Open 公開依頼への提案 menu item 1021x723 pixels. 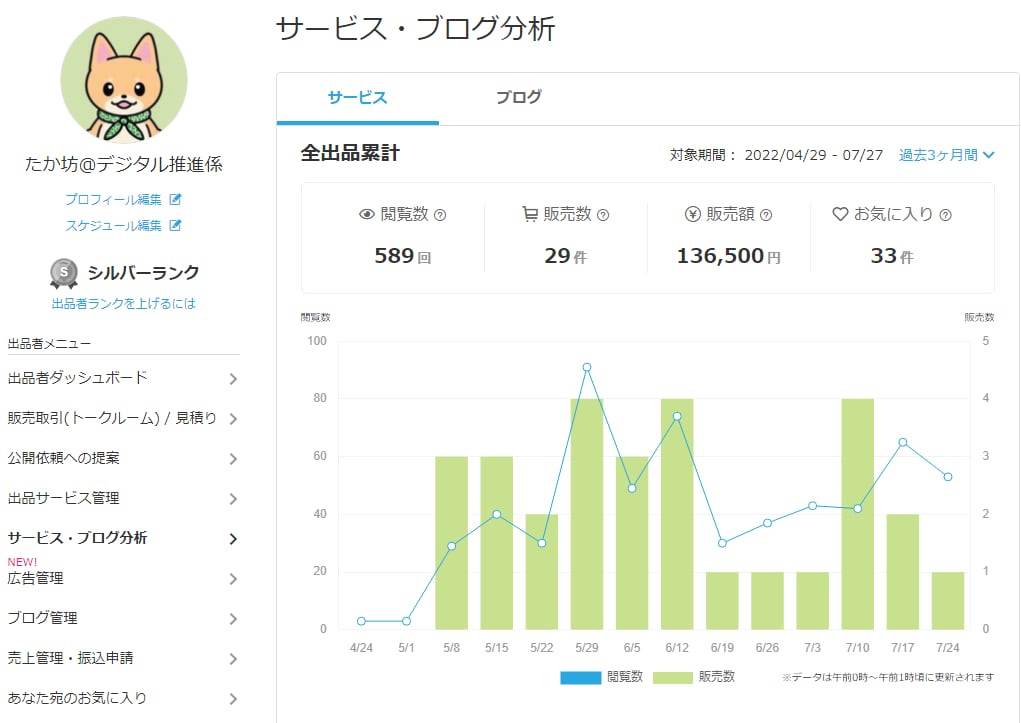pos(64,458)
